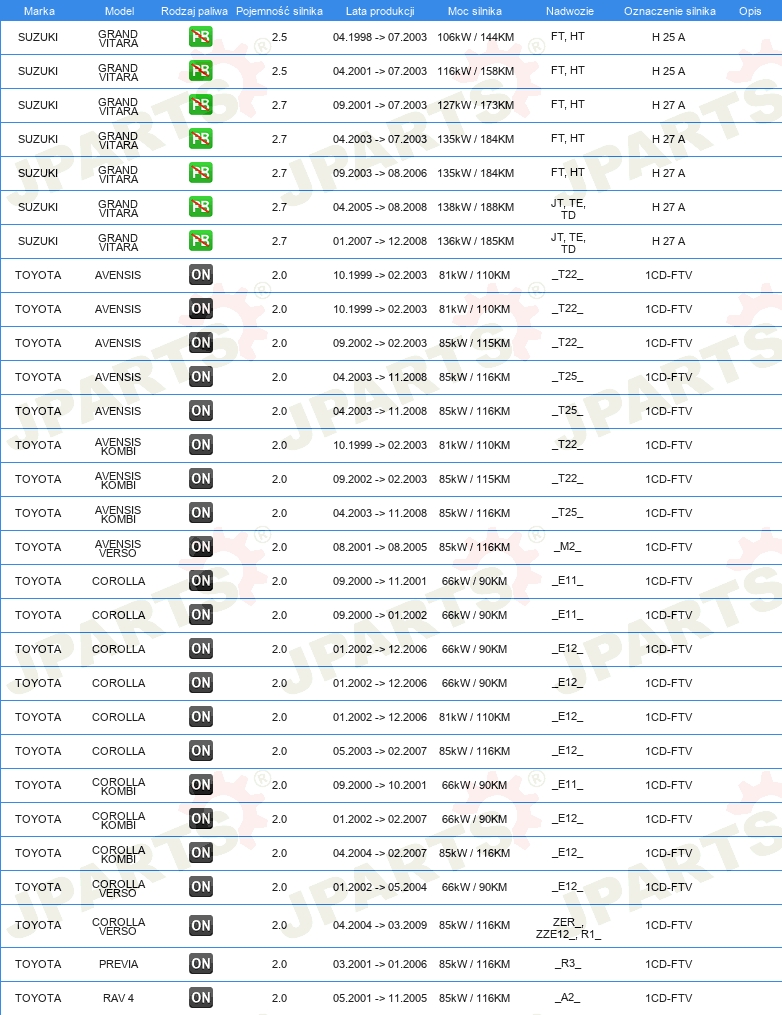
Task: Select 1CD-FTV engine code in Previa row
Action: click(669, 964)
